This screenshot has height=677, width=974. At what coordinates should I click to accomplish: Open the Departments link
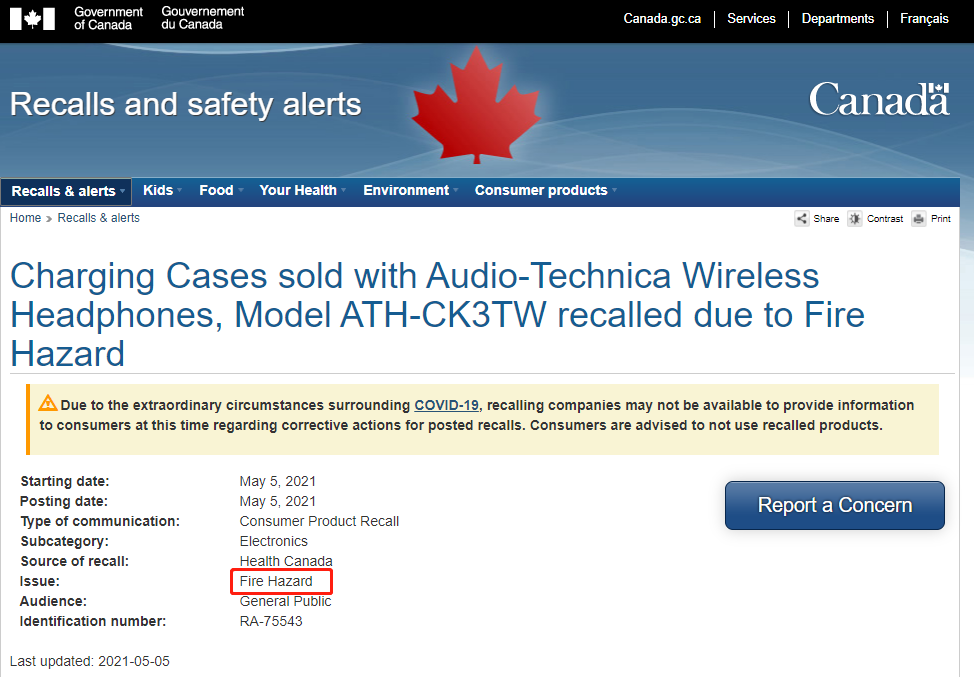837,19
